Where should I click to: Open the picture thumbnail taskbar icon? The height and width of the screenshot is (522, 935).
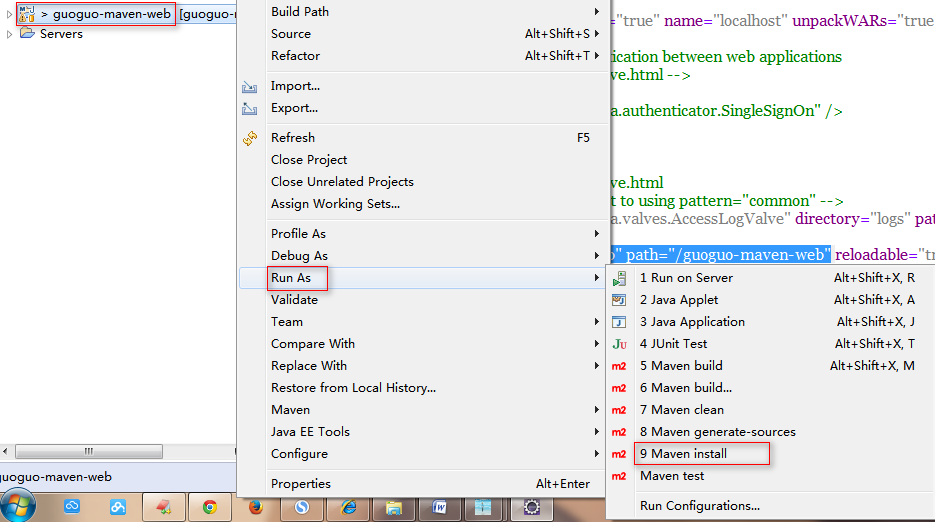(483, 507)
